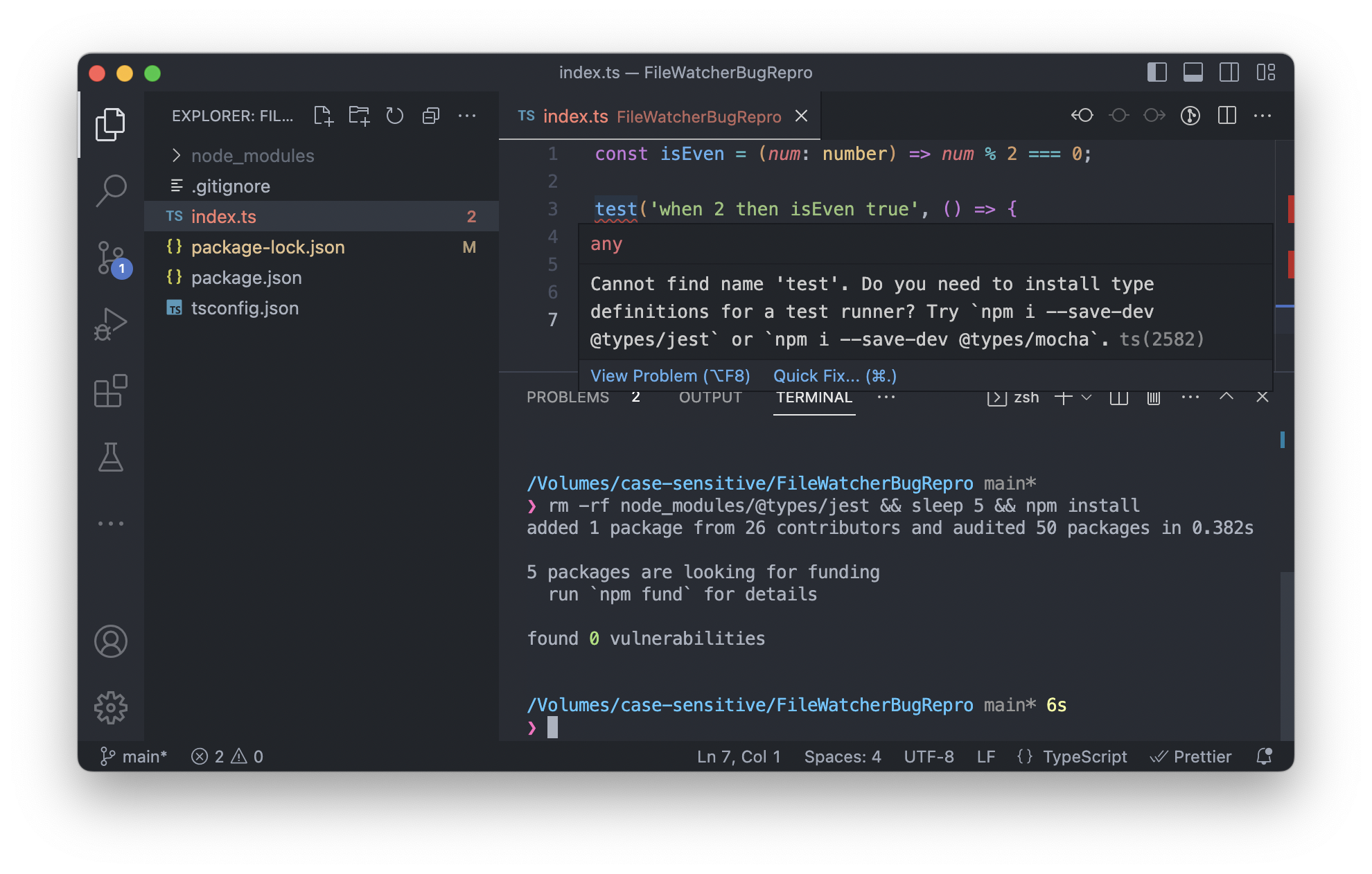Split the editor to the right
This screenshot has height=874, width=1372.
pyautogui.click(x=1227, y=116)
